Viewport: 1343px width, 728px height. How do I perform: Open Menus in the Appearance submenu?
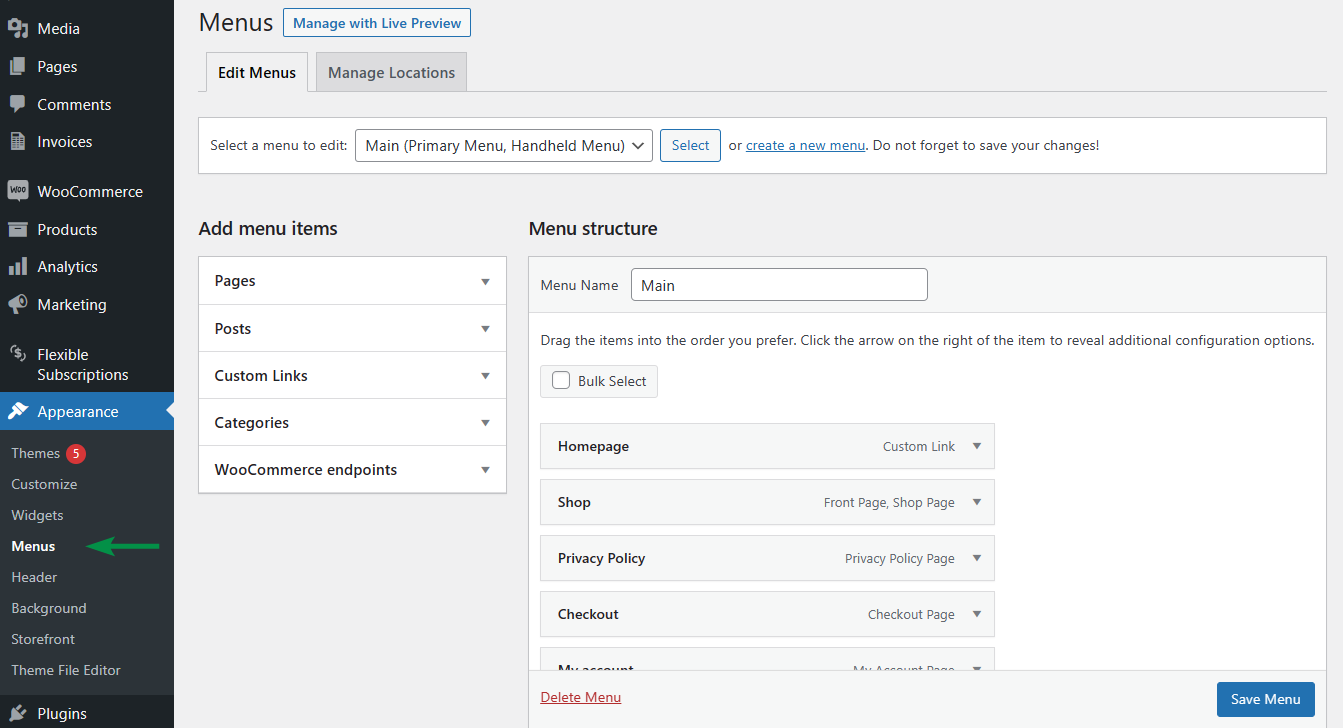(33, 546)
